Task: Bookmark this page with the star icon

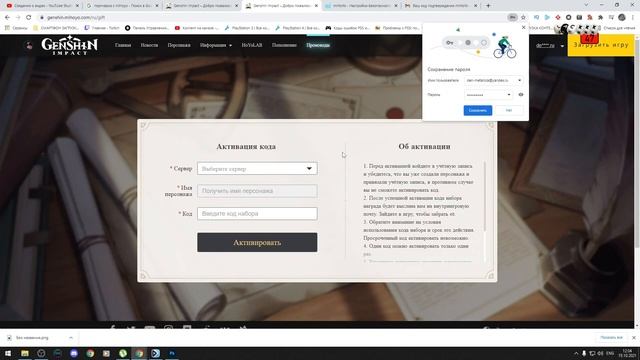Action: [523, 17]
